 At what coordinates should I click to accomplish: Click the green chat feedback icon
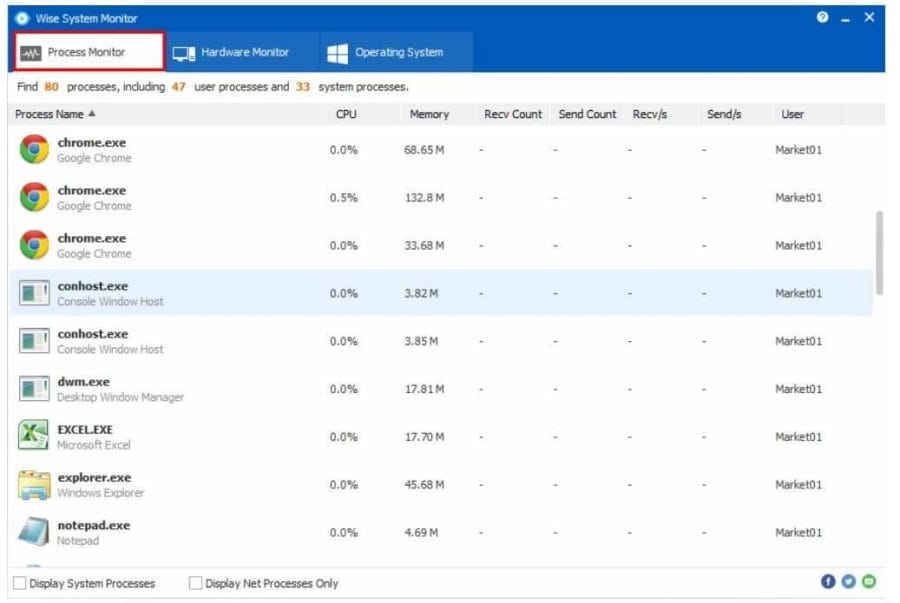pos(869,581)
